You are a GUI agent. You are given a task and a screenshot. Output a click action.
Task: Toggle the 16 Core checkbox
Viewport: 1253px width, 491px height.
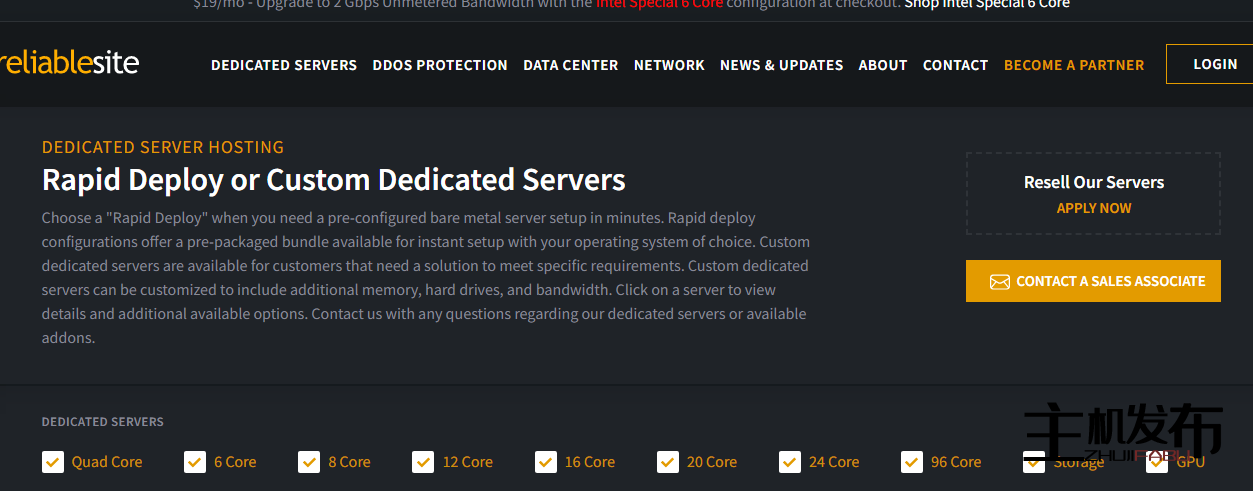click(545, 462)
